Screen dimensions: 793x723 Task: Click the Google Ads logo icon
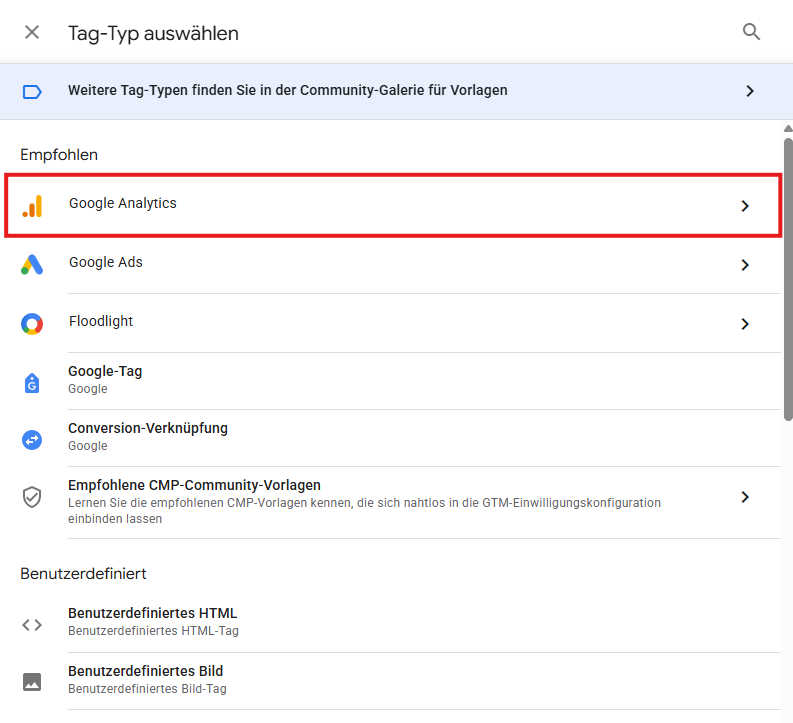click(x=32, y=264)
